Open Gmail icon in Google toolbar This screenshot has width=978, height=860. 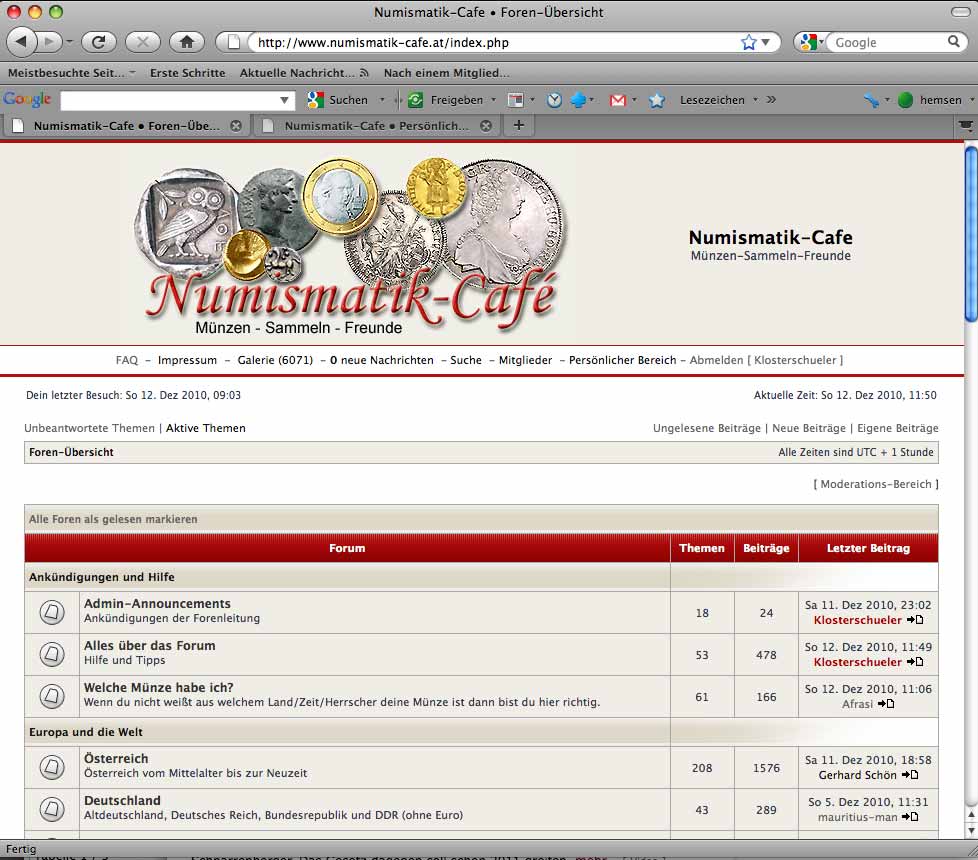tap(618, 100)
